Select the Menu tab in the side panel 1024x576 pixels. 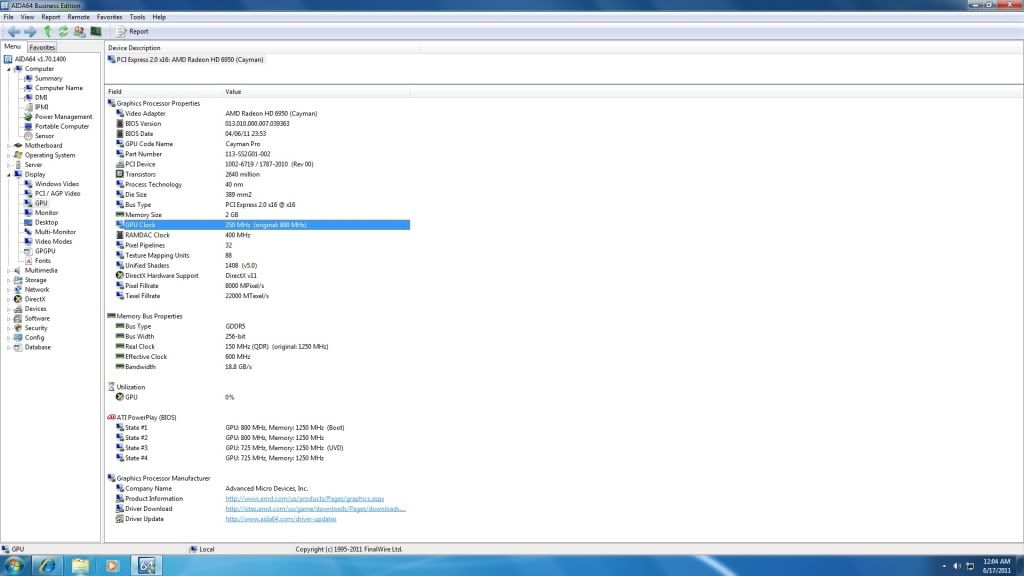tap(12, 46)
